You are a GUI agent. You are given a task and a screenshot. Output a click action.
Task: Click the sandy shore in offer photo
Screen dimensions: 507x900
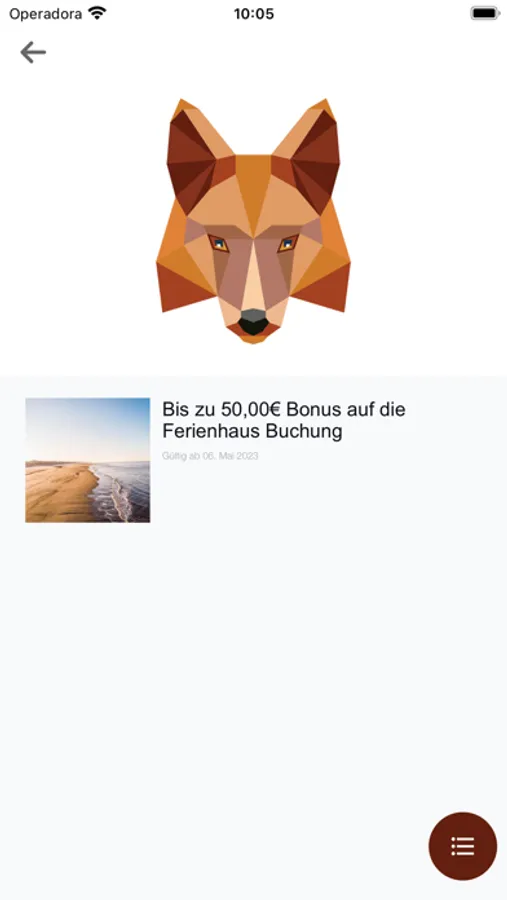coord(57,494)
